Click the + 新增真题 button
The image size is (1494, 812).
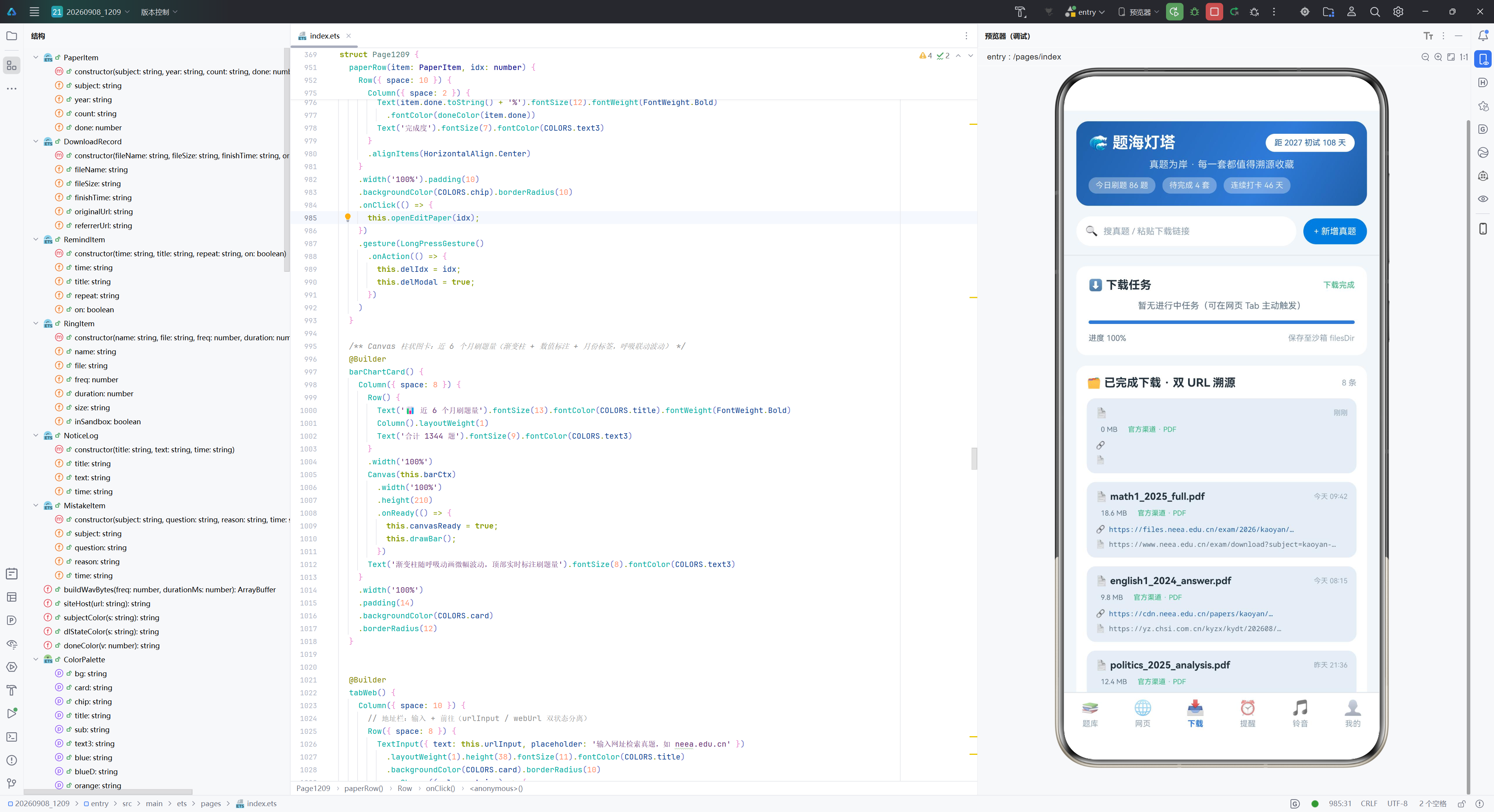click(1334, 231)
